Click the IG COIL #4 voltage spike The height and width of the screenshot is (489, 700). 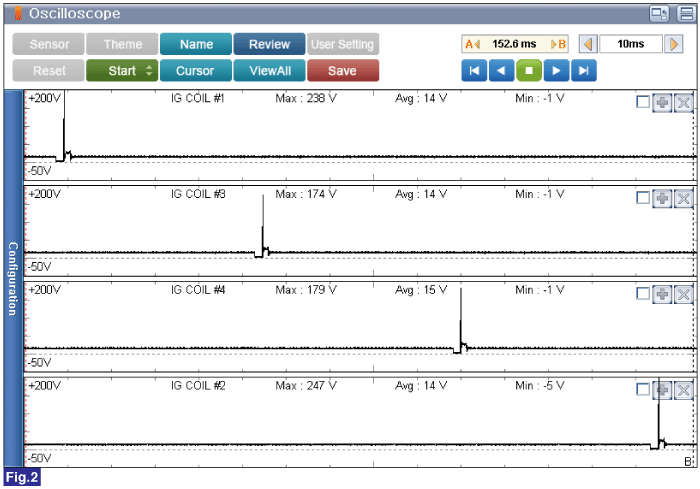click(461, 319)
